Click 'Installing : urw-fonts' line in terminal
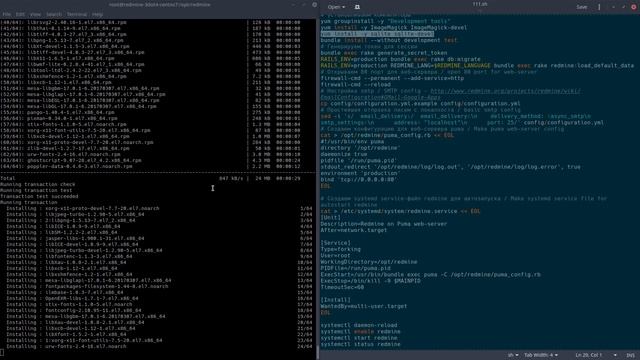 click(x=67, y=347)
